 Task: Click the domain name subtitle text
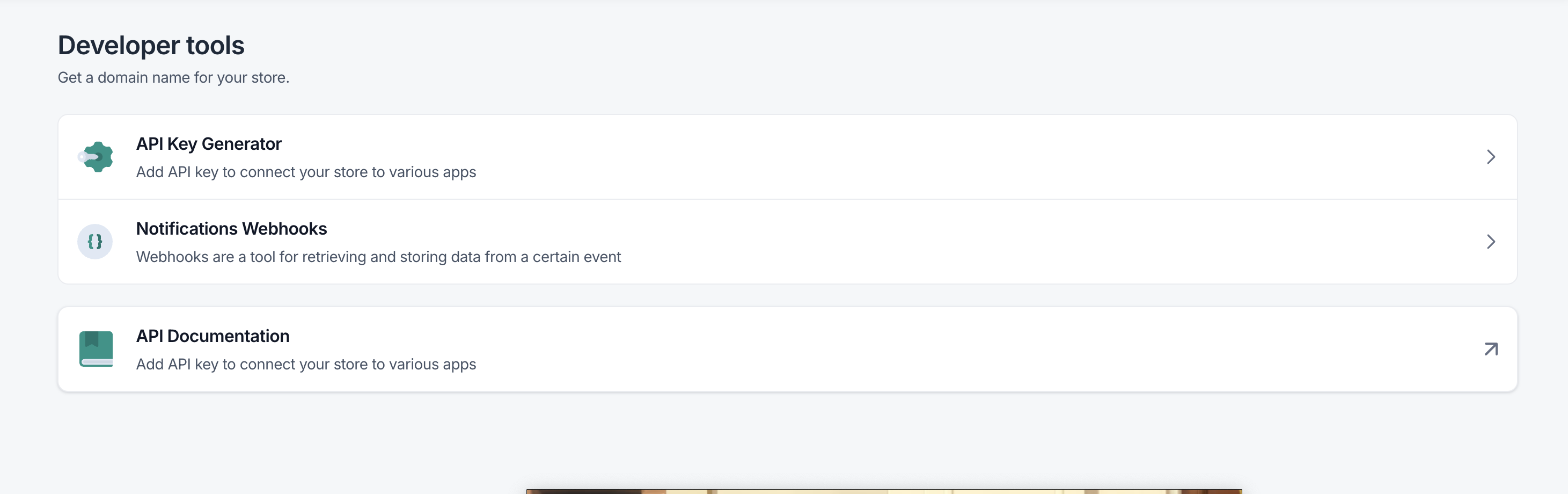[x=173, y=77]
